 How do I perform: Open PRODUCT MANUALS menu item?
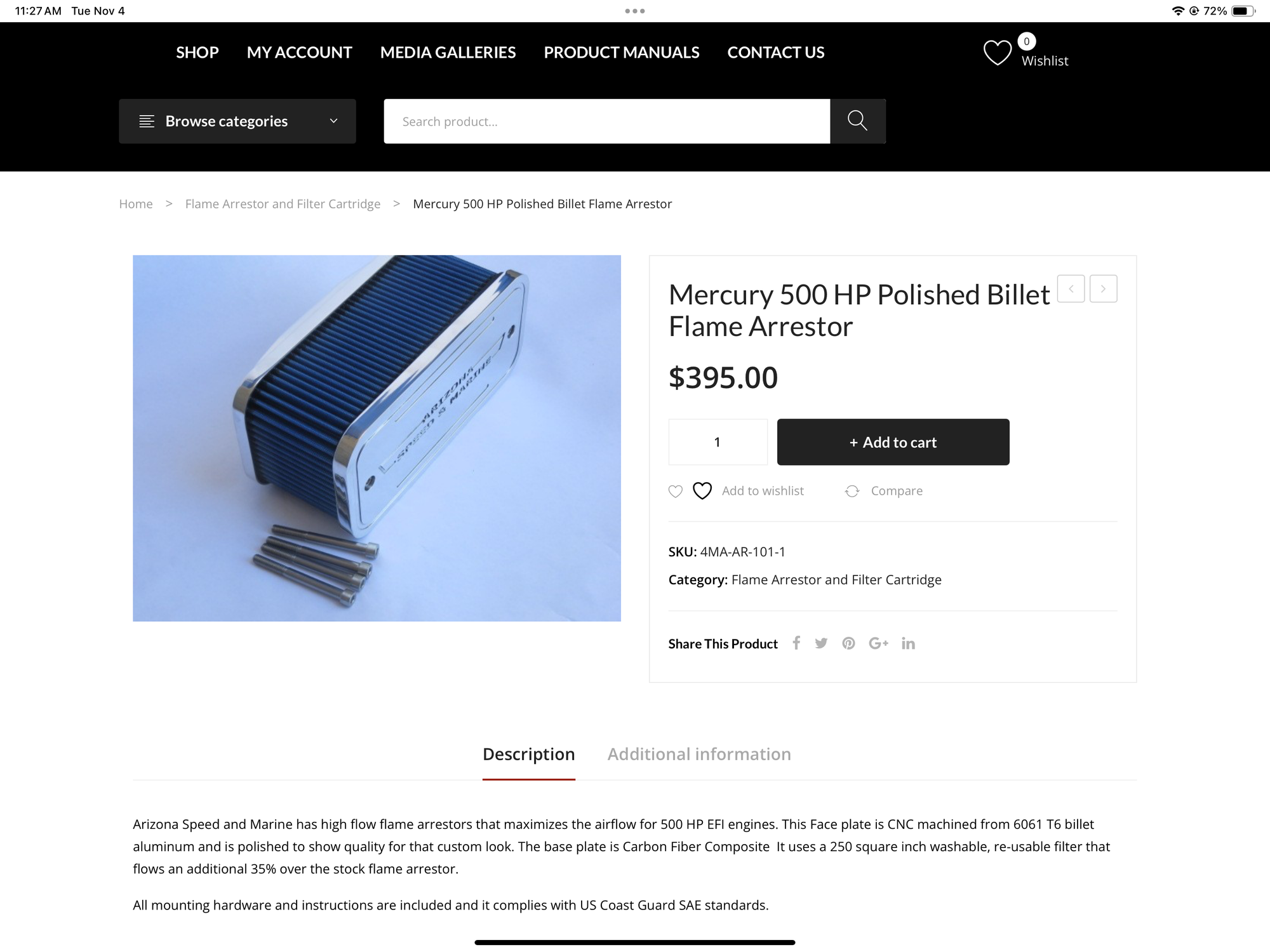pyautogui.click(x=622, y=52)
